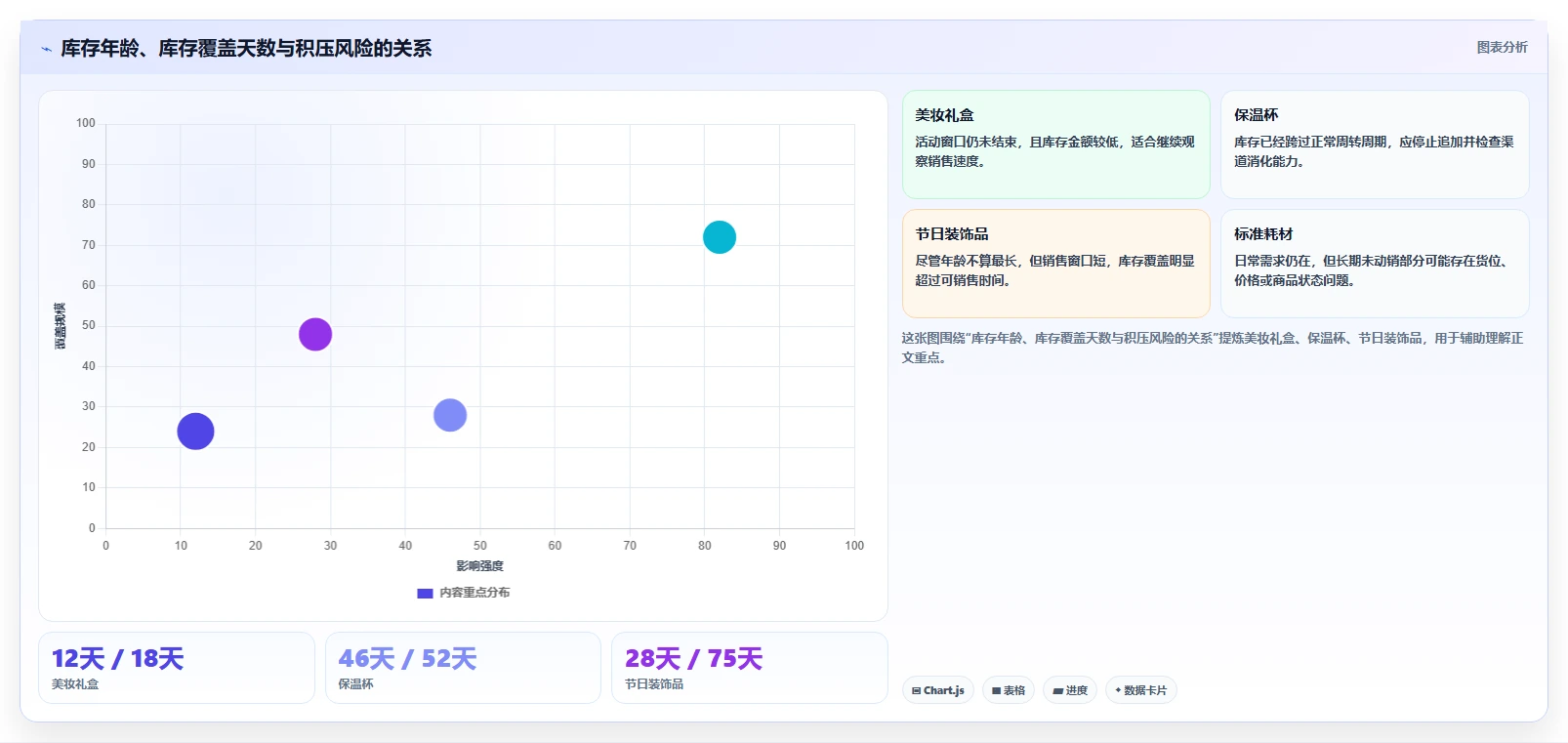Click the 影响强度 x-axis title

(x=479, y=566)
